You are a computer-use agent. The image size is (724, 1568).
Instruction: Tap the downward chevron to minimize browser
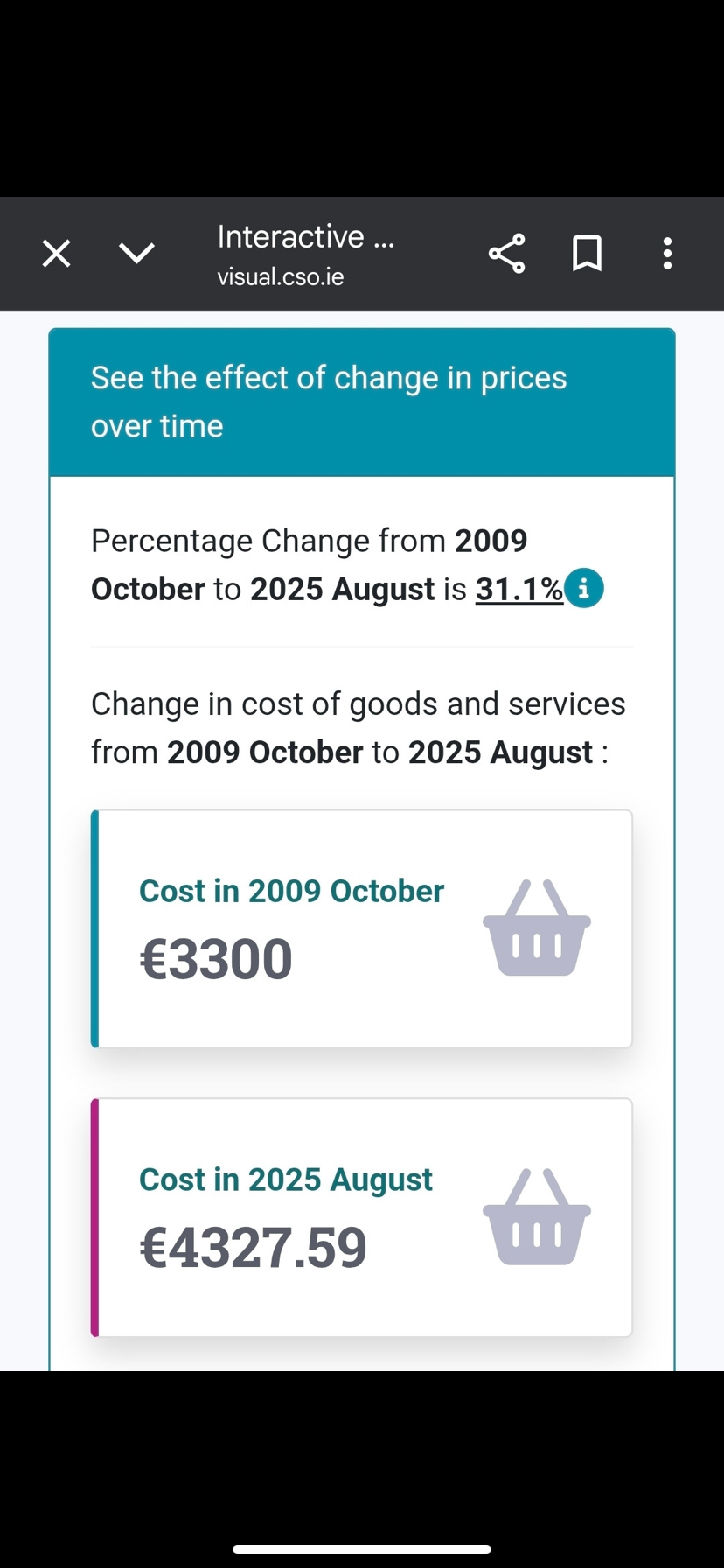136,254
